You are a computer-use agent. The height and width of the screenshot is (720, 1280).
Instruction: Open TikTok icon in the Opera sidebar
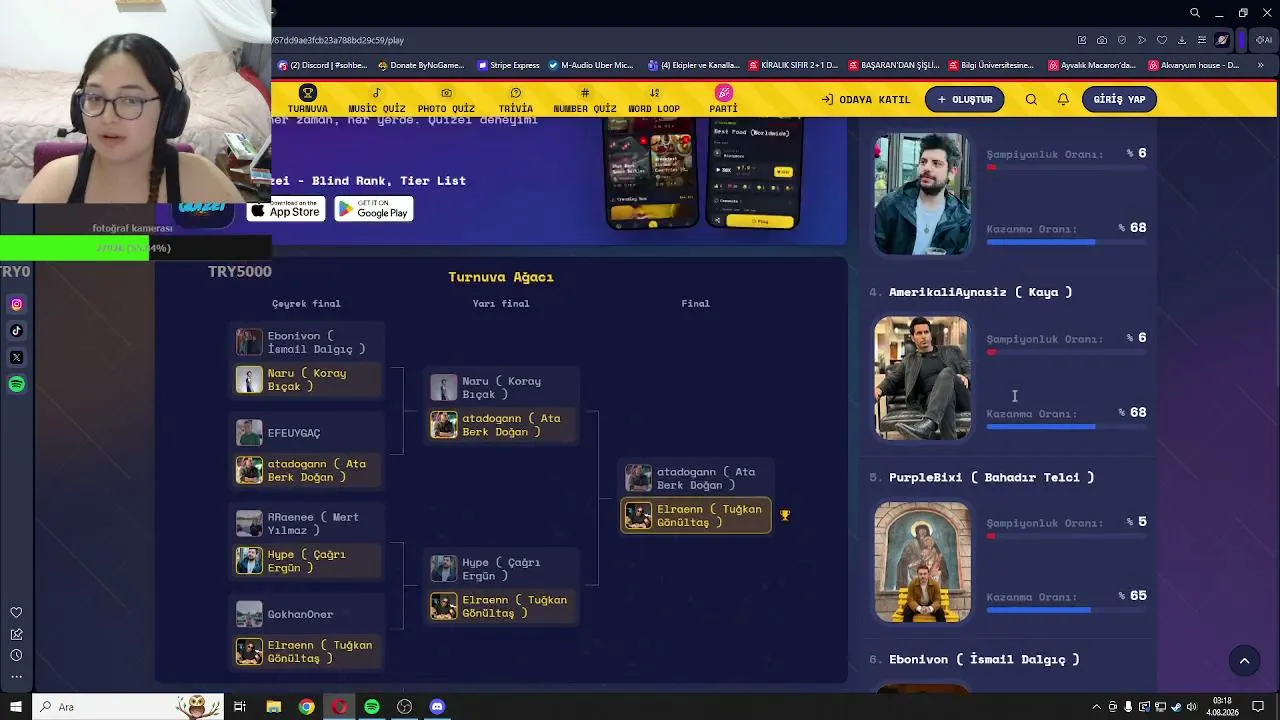(16, 331)
